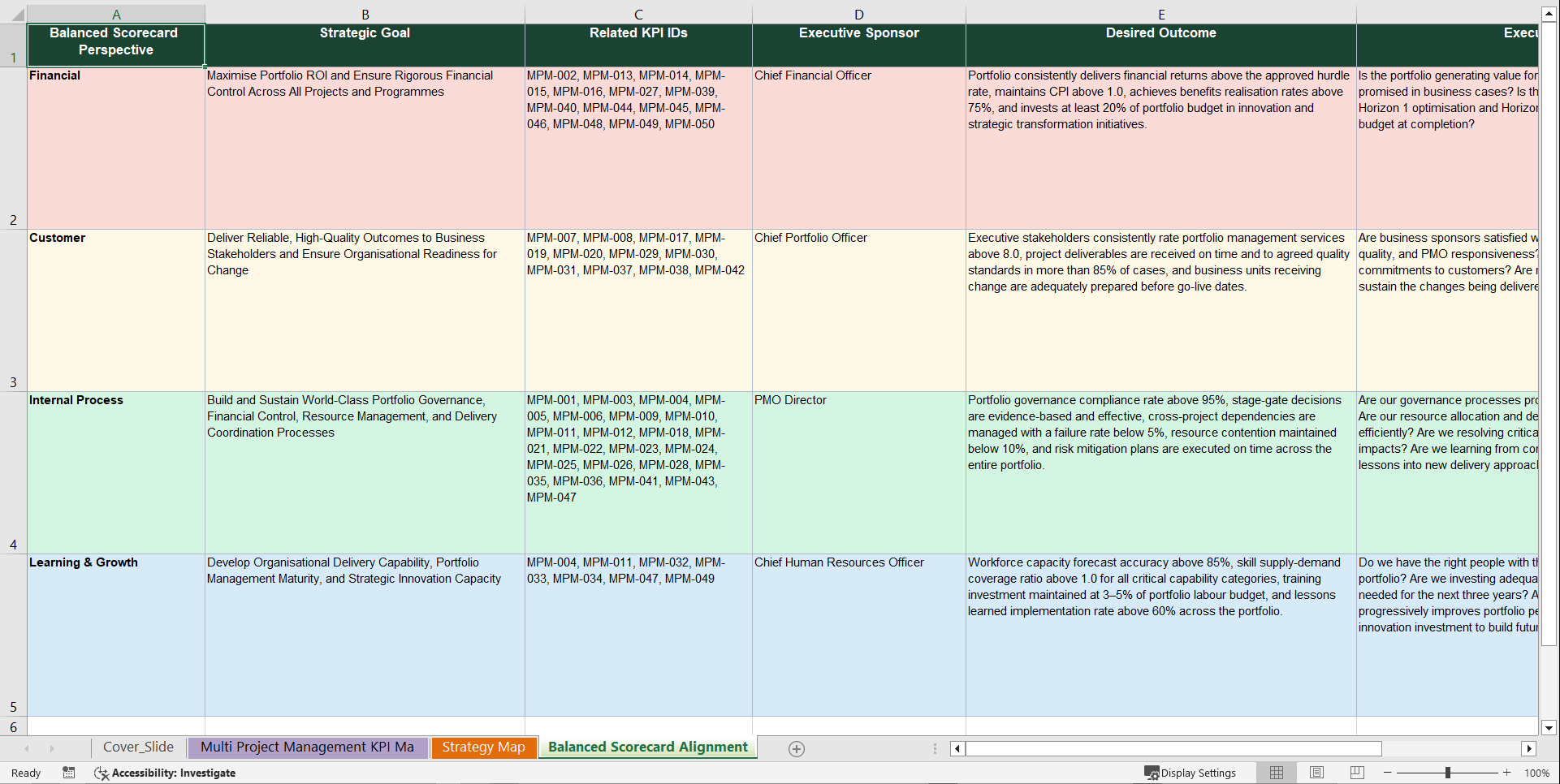
Task: Select 'Executive stakeholders consistently rate' outcome cell
Action: (x=1161, y=310)
